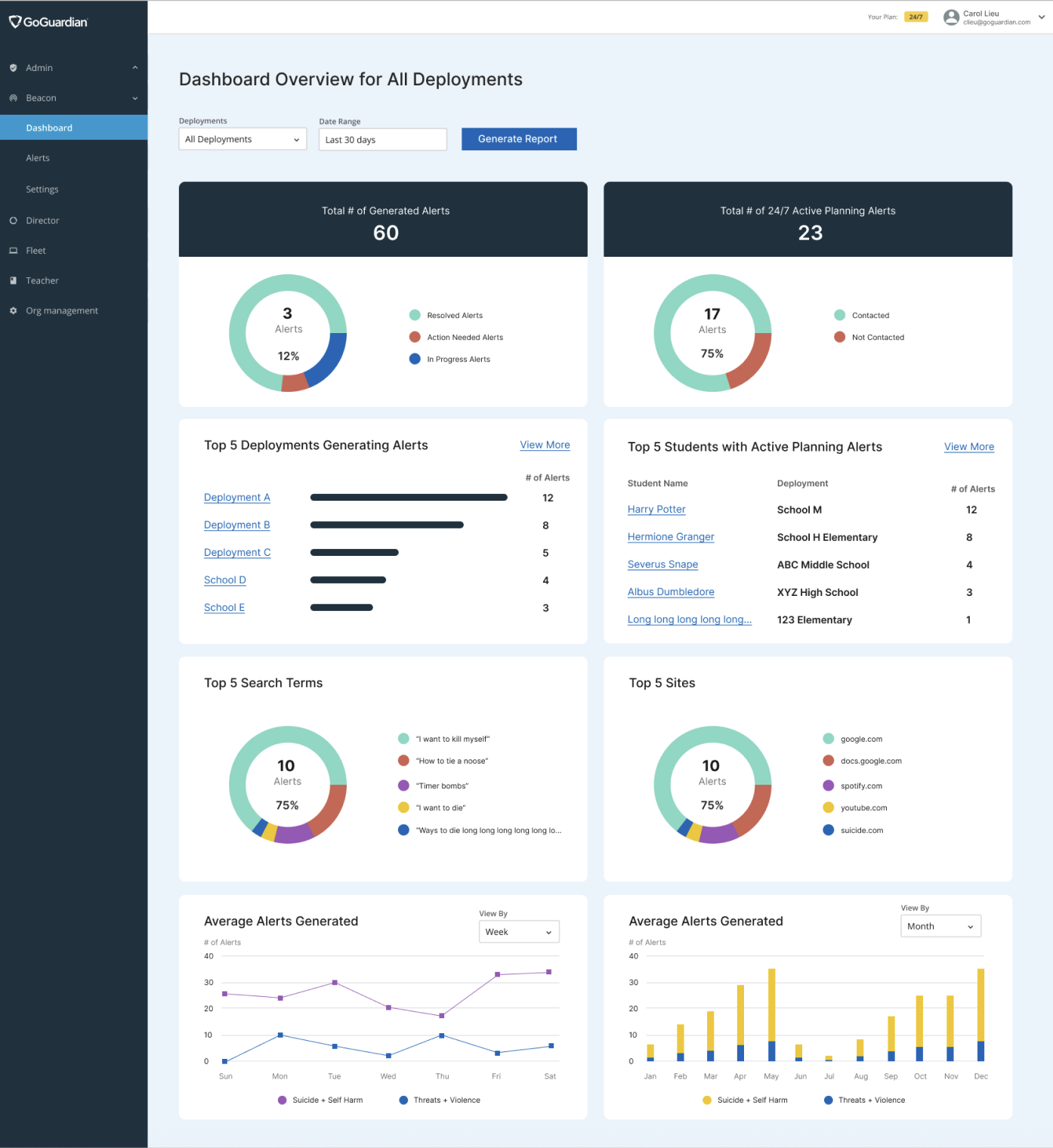
Task: Click the Resolved Alerts legend swatch
Action: (415, 315)
